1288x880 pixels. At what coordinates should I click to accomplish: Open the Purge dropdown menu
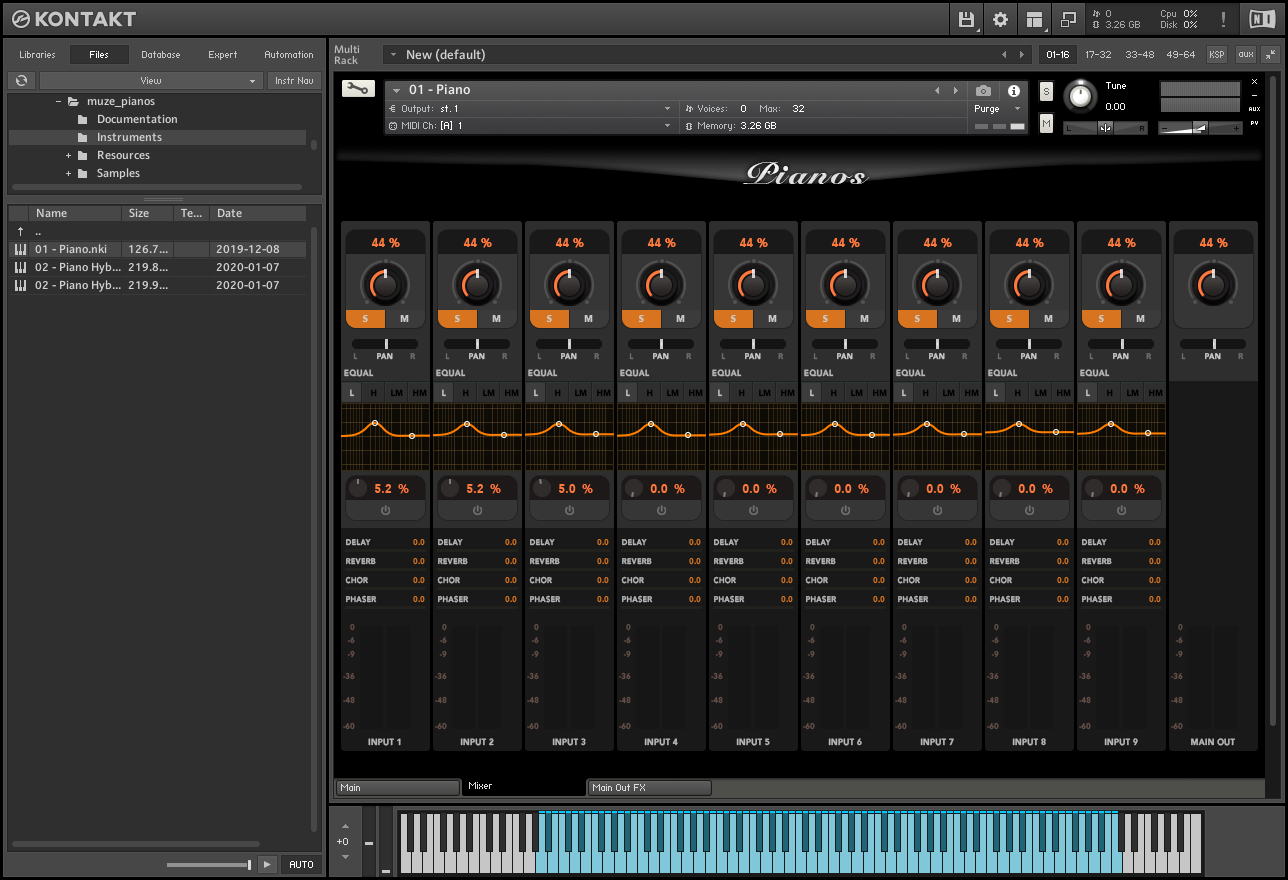tap(998, 109)
